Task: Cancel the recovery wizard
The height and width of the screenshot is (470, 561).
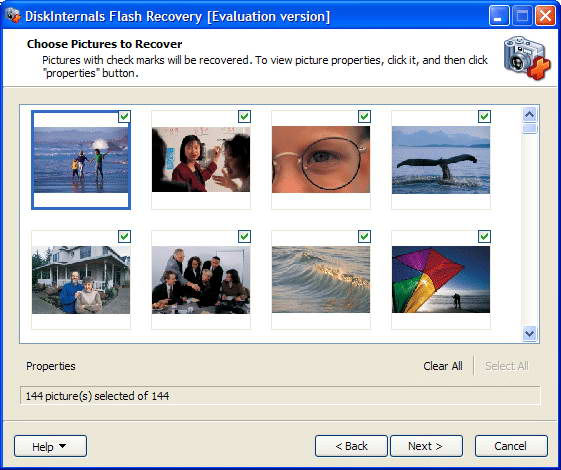Action: coord(511,446)
